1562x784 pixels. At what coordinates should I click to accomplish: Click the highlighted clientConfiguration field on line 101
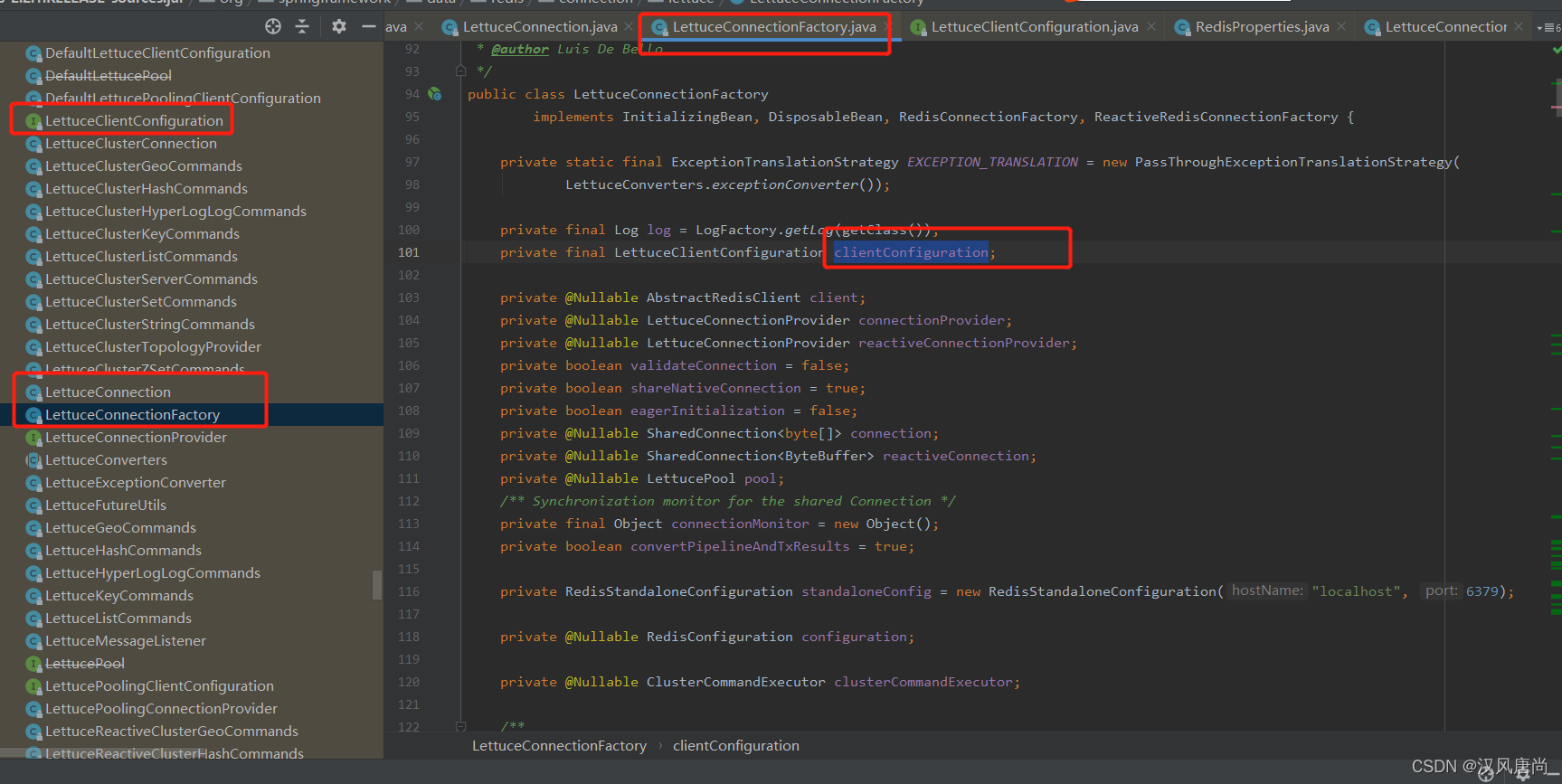pyautogui.click(x=911, y=252)
